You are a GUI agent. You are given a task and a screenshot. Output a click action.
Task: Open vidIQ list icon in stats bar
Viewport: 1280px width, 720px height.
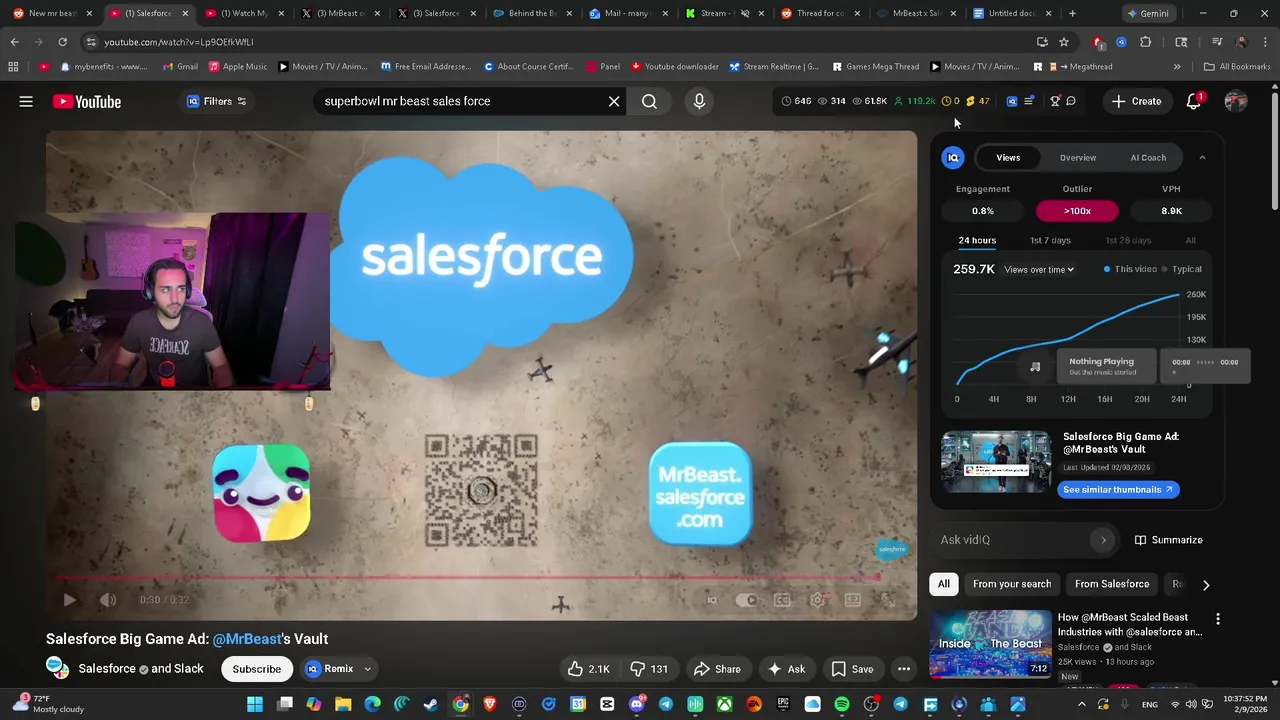click(1029, 101)
